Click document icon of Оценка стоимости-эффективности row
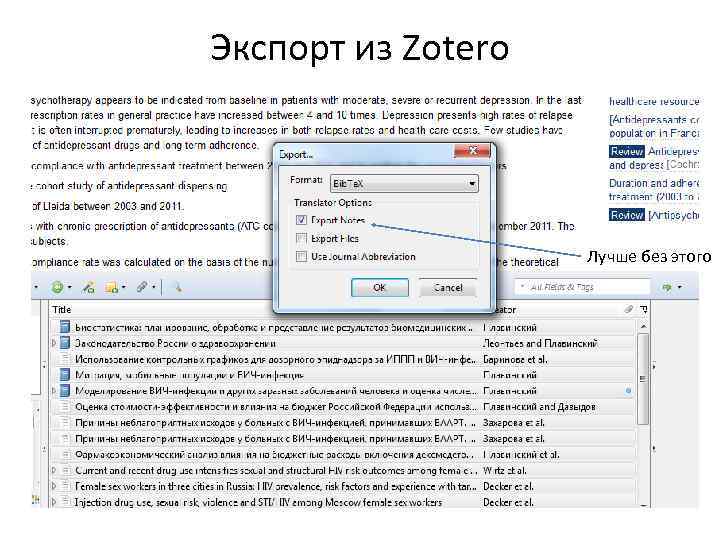Screen dimensions: 720x540 click(x=65, y=407)
